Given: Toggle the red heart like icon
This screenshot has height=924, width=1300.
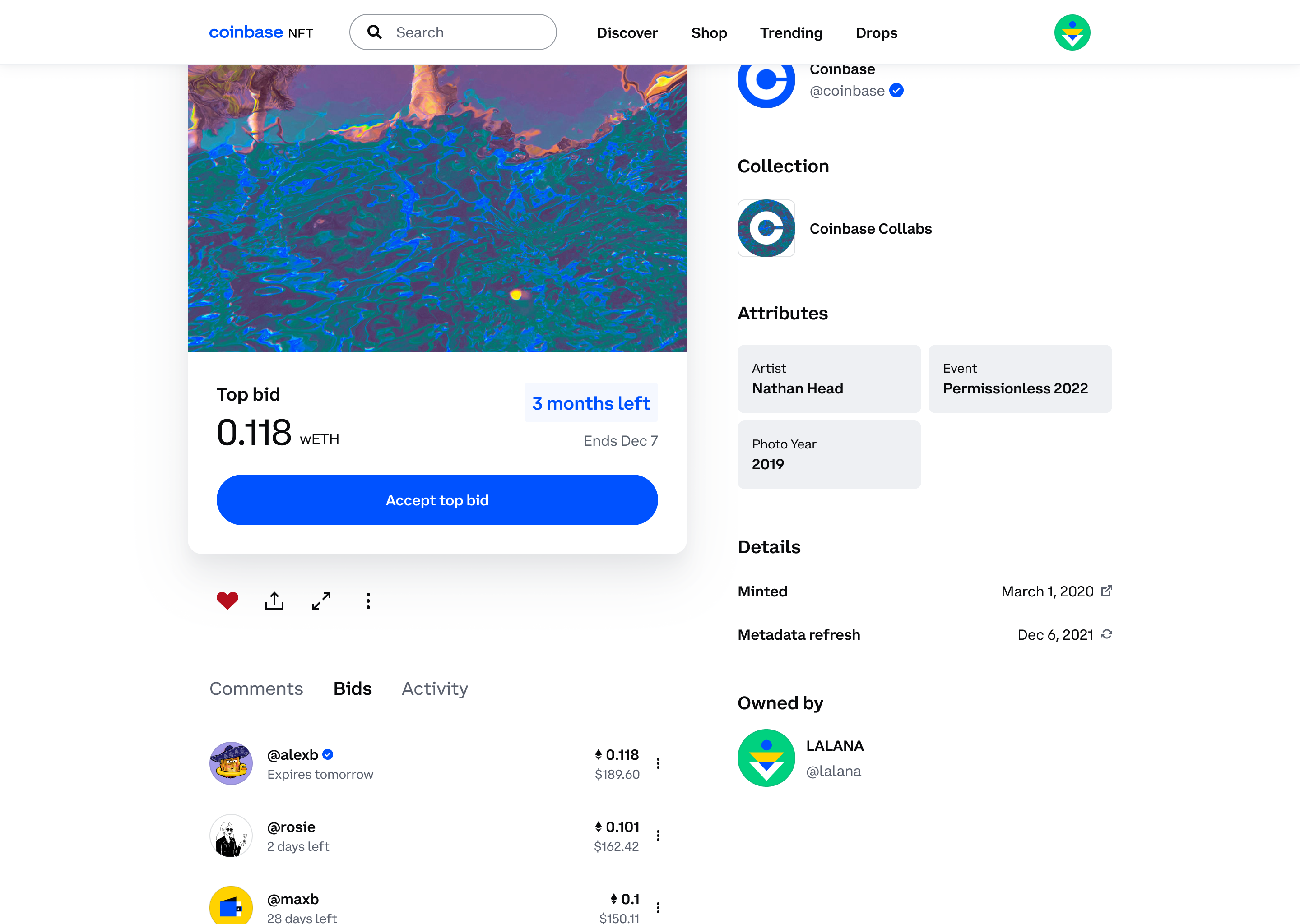Looking at the screenshot, I should (x=227, y=601).
